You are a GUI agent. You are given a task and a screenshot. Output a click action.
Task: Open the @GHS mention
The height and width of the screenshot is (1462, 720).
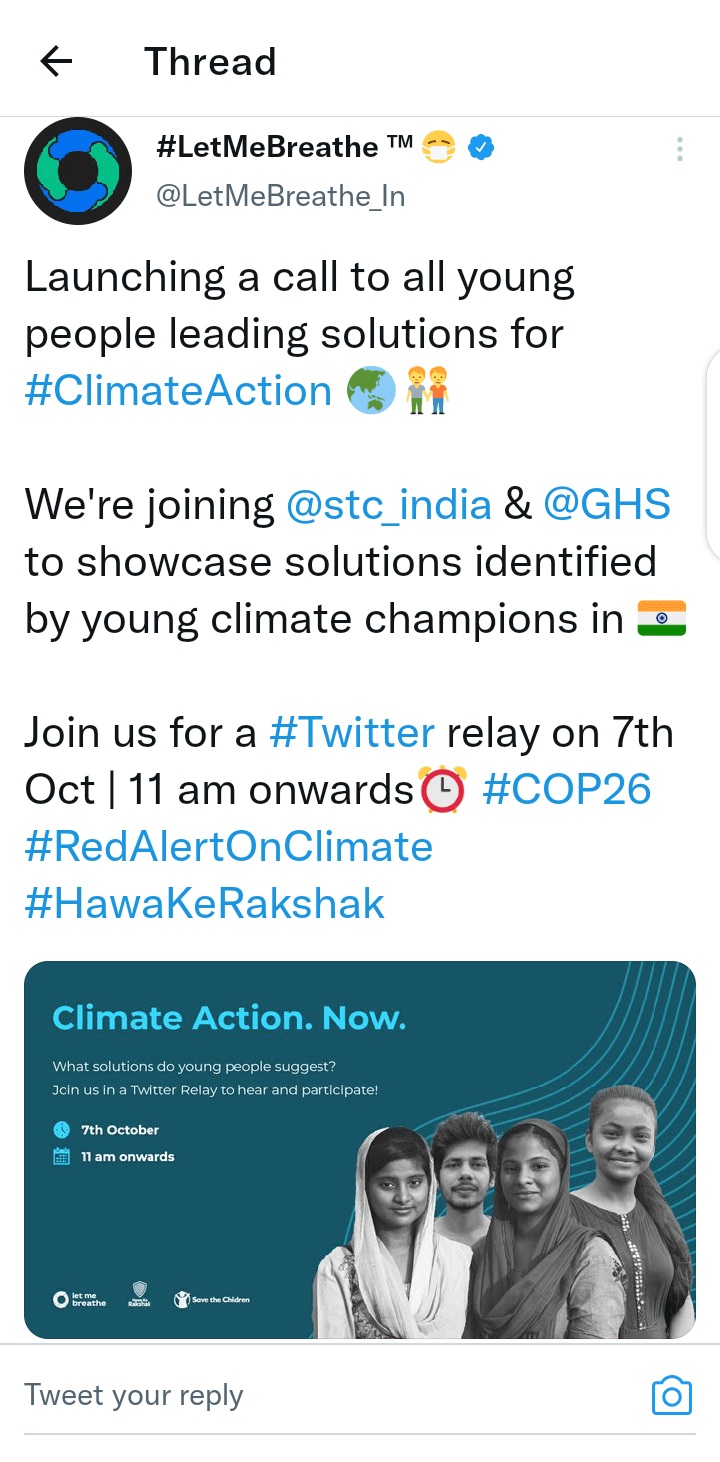(607, 505)
